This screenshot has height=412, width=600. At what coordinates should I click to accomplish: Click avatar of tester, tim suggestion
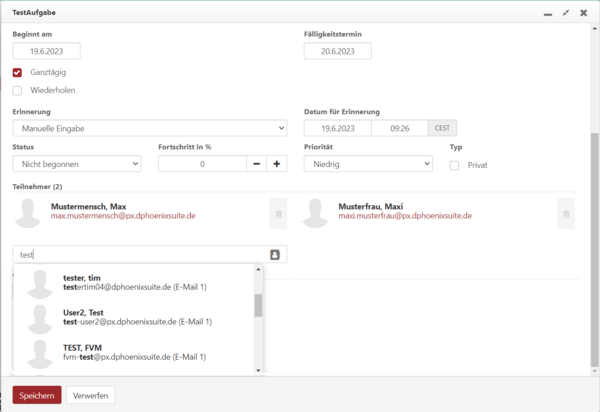tap(40, 283)
